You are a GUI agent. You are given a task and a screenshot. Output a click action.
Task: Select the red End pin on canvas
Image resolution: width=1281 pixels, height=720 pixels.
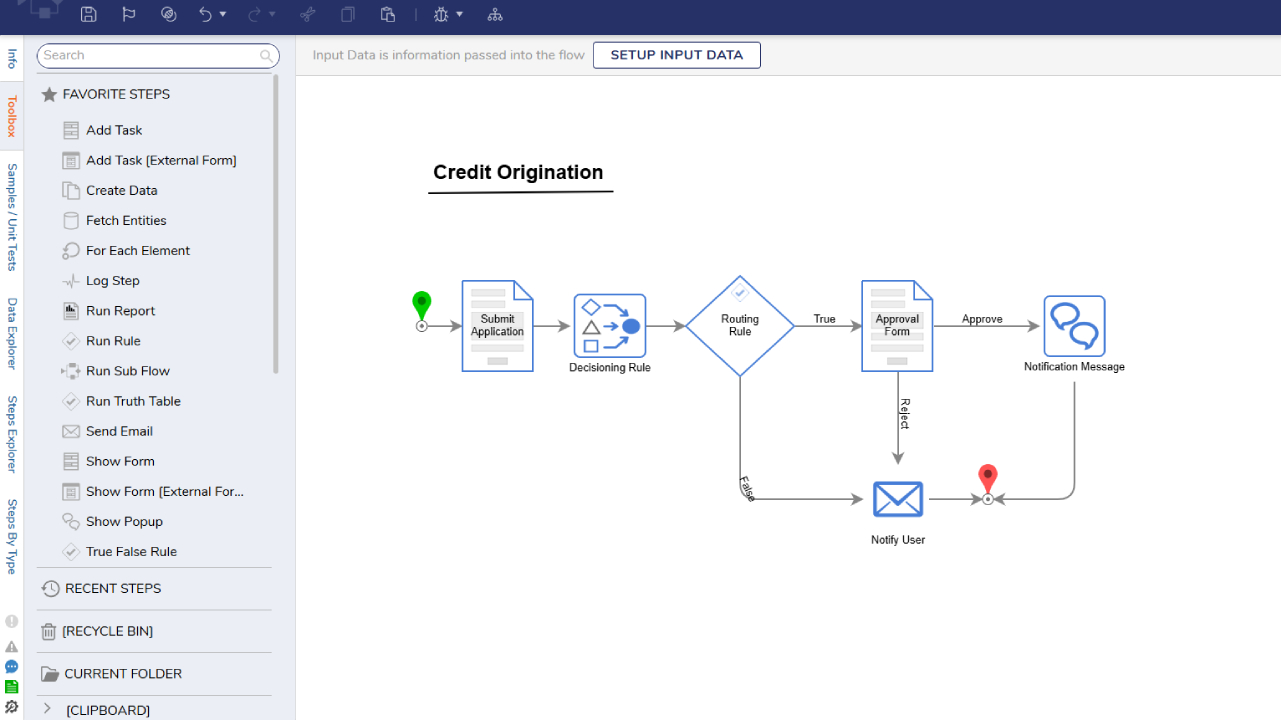click(x=988, y=484)
